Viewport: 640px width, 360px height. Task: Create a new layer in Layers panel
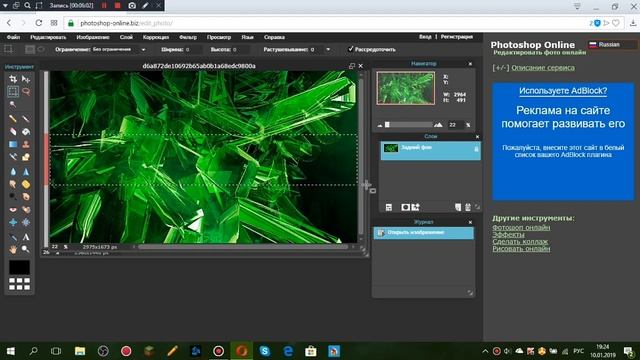point(458,207)
